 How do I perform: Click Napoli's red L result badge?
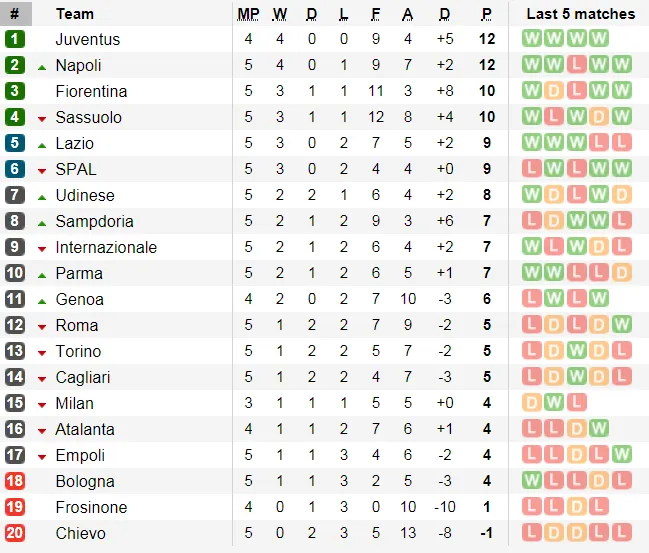tap(577, 65)
